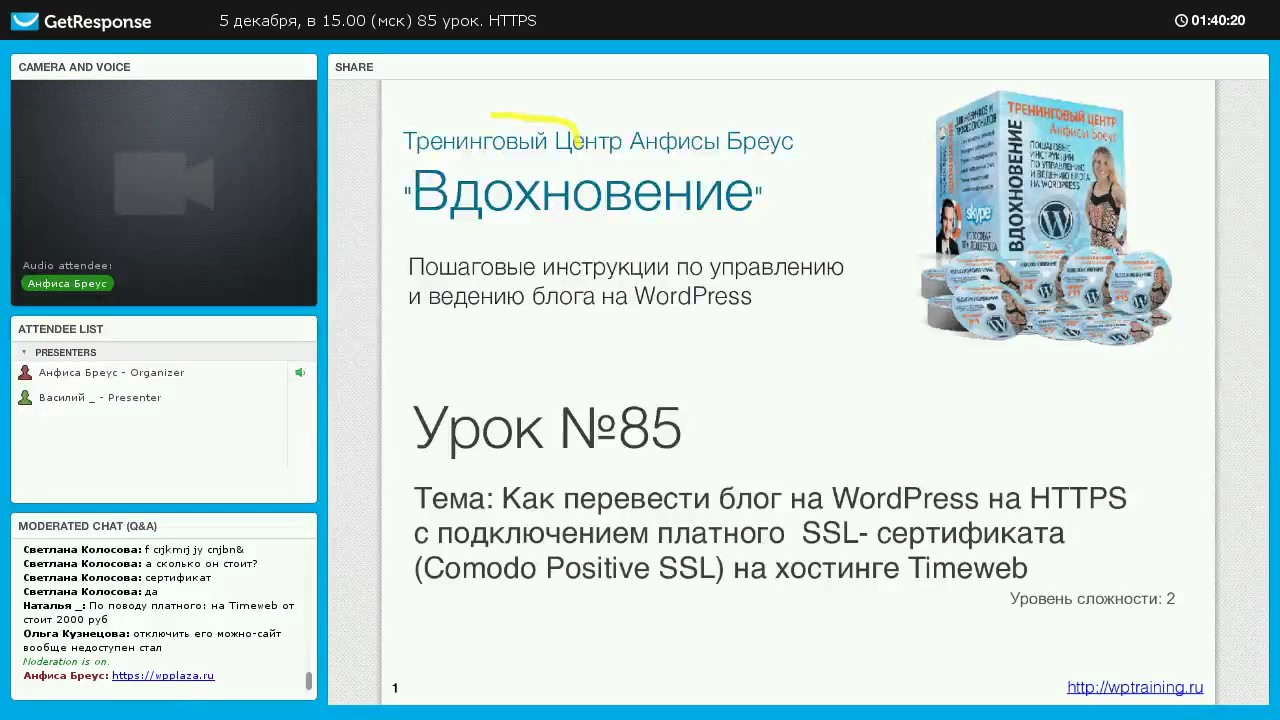Click the 'Moderation is on.' notice
The image size is (1280, 720).
point(66,661)
